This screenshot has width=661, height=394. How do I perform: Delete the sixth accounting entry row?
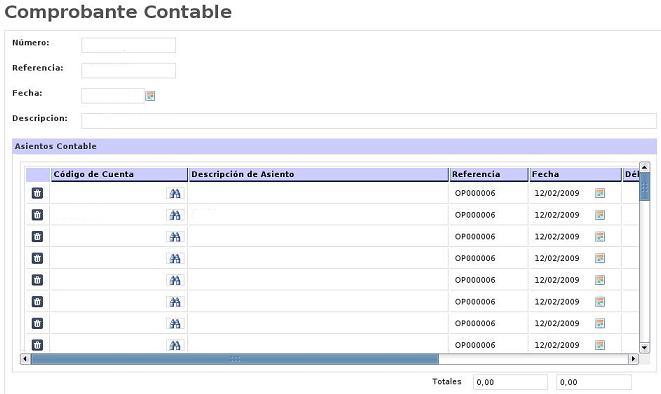coord(38,302)
